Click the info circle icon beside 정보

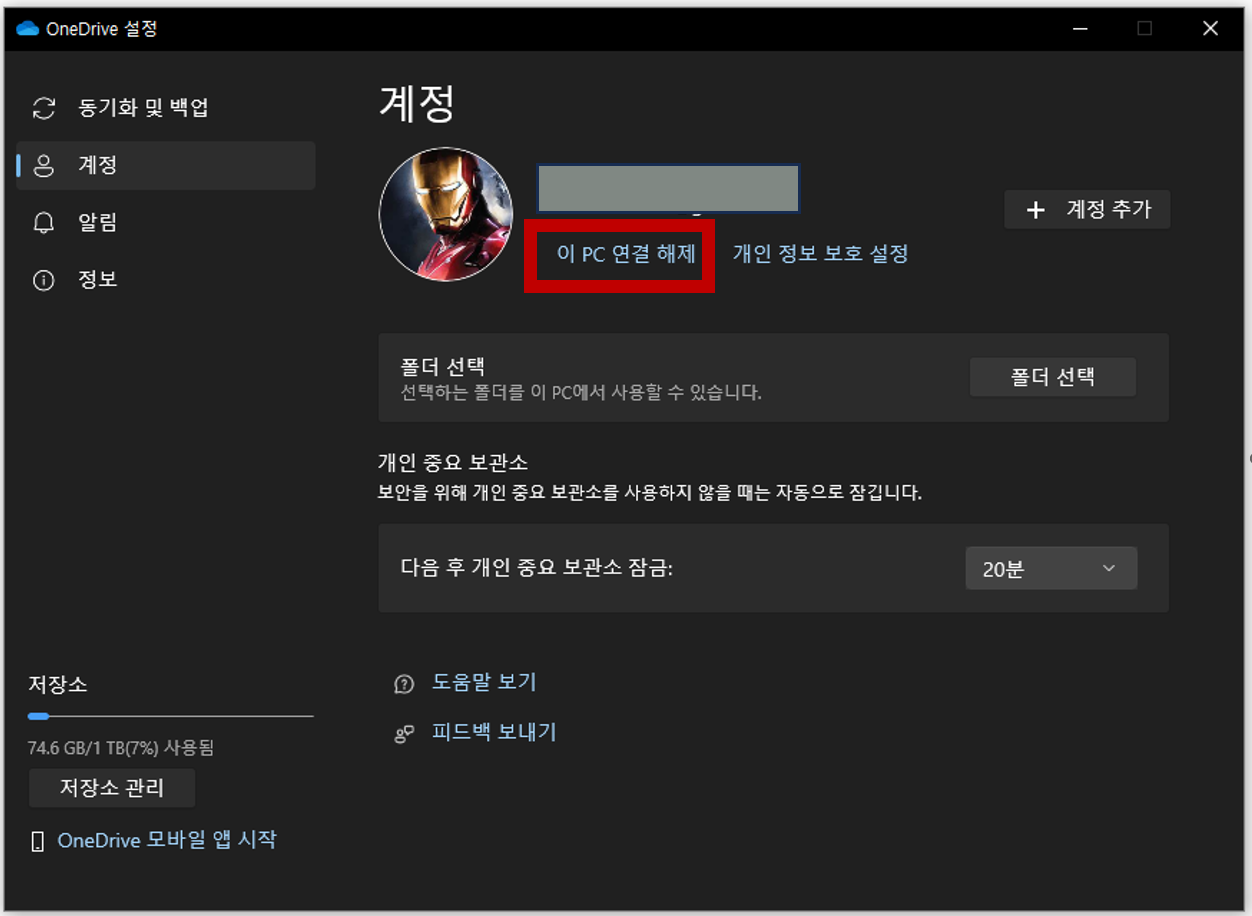[x=44, y=279]
